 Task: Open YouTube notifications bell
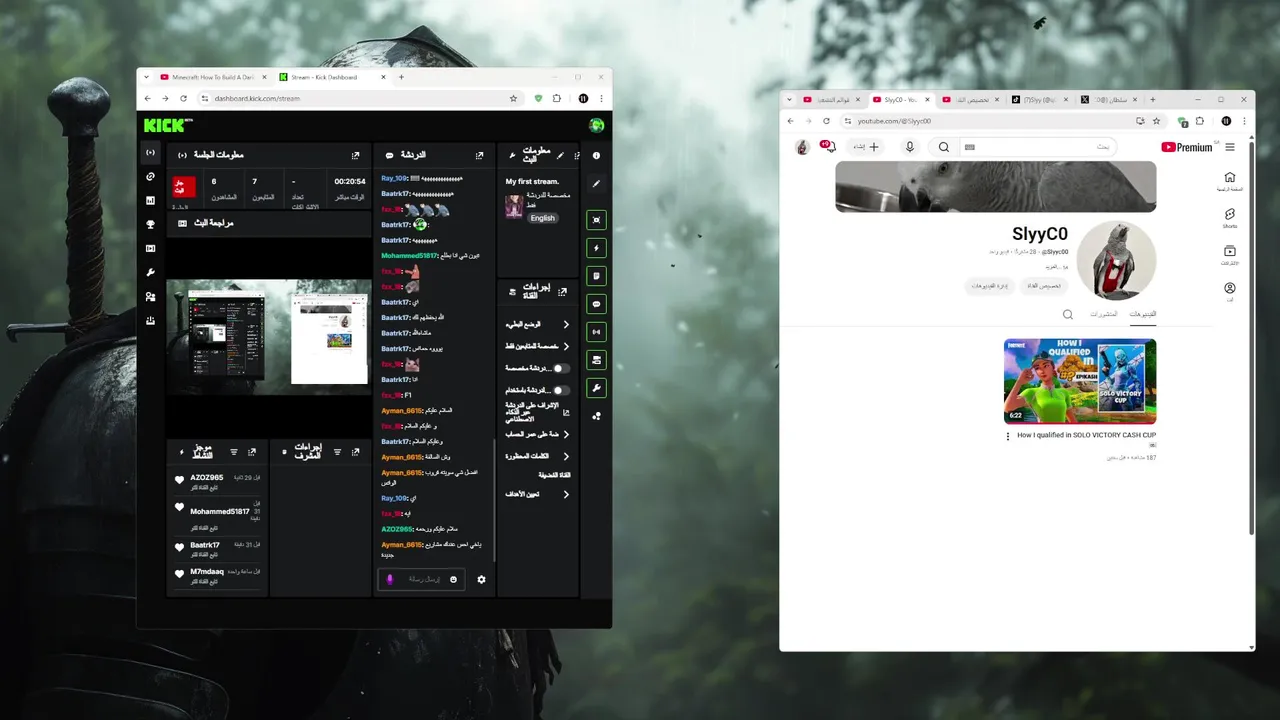coord(828,147)
